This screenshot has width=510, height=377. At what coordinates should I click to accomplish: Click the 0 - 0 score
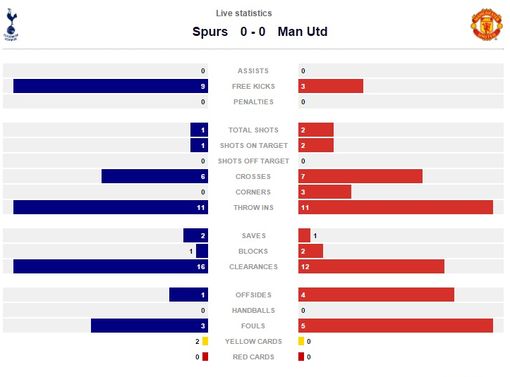pyautogui.click(x=253, y=32)
